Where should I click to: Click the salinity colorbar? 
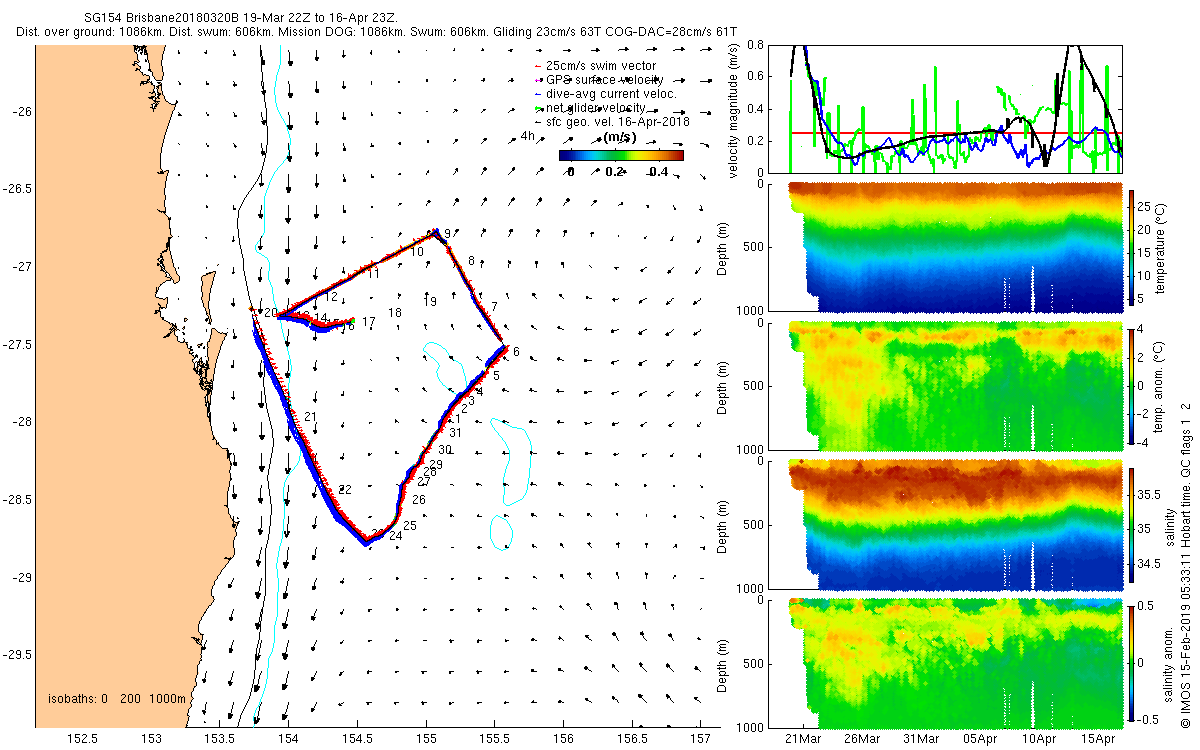1132,524
